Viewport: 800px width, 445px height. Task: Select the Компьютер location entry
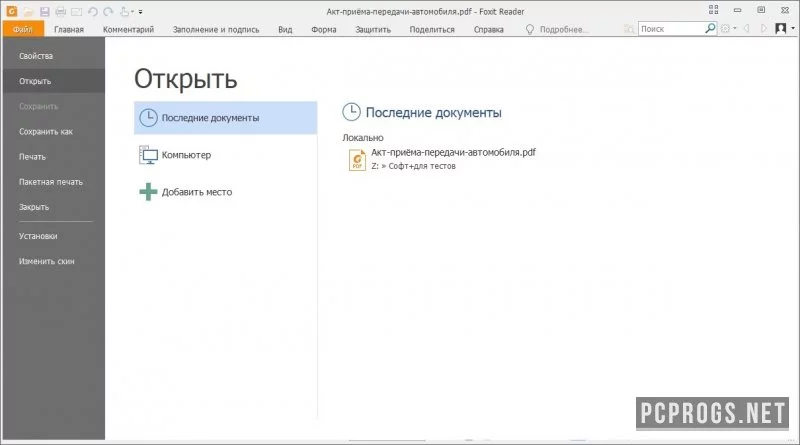[226, 155]
